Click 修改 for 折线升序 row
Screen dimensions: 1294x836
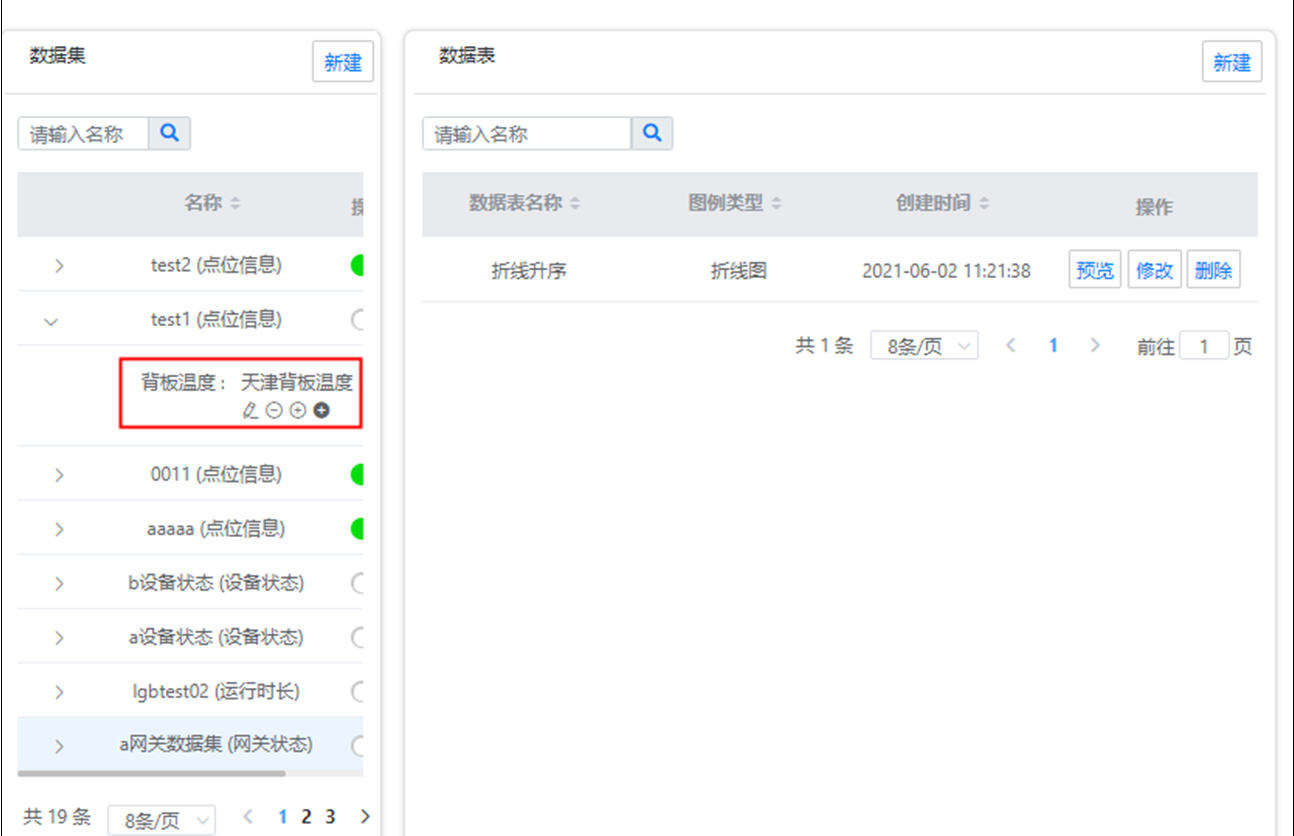(x=1155, y=270)
